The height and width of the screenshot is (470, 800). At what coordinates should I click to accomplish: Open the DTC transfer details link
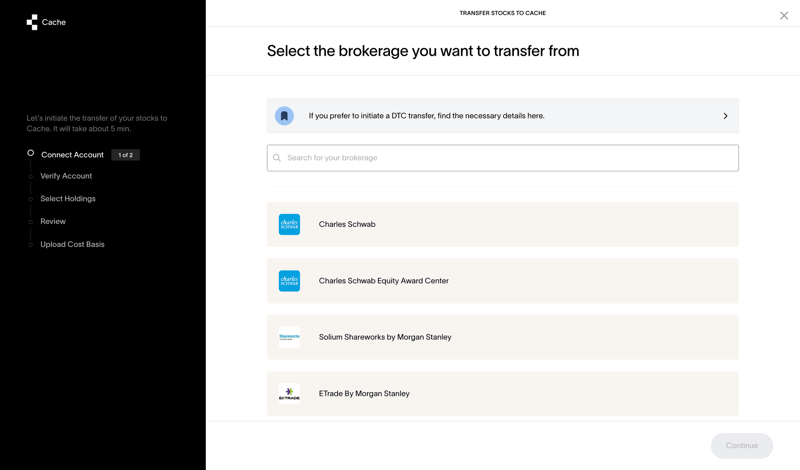coord(427,116)
